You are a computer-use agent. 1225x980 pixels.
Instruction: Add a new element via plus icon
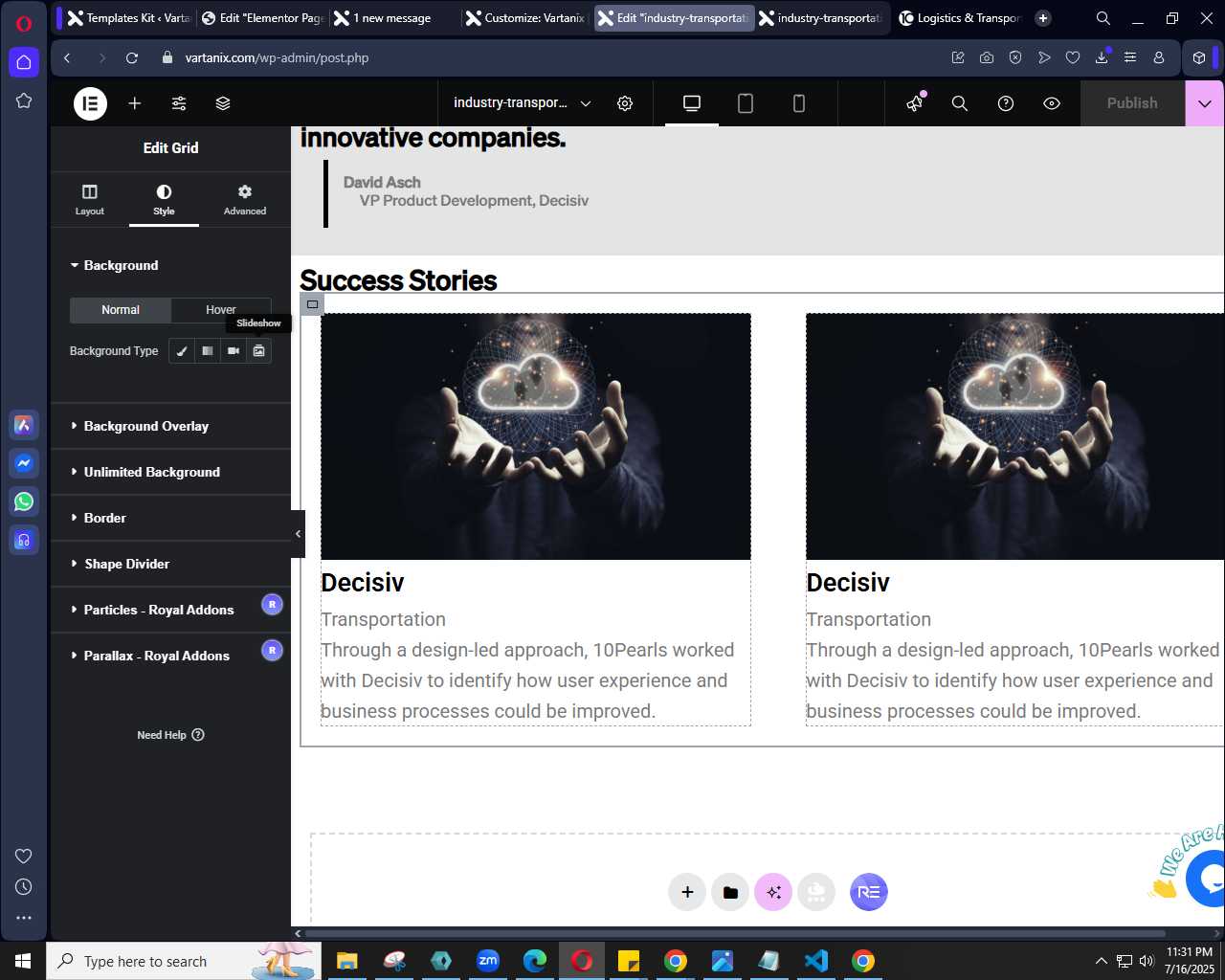click(x=135, y=103)
